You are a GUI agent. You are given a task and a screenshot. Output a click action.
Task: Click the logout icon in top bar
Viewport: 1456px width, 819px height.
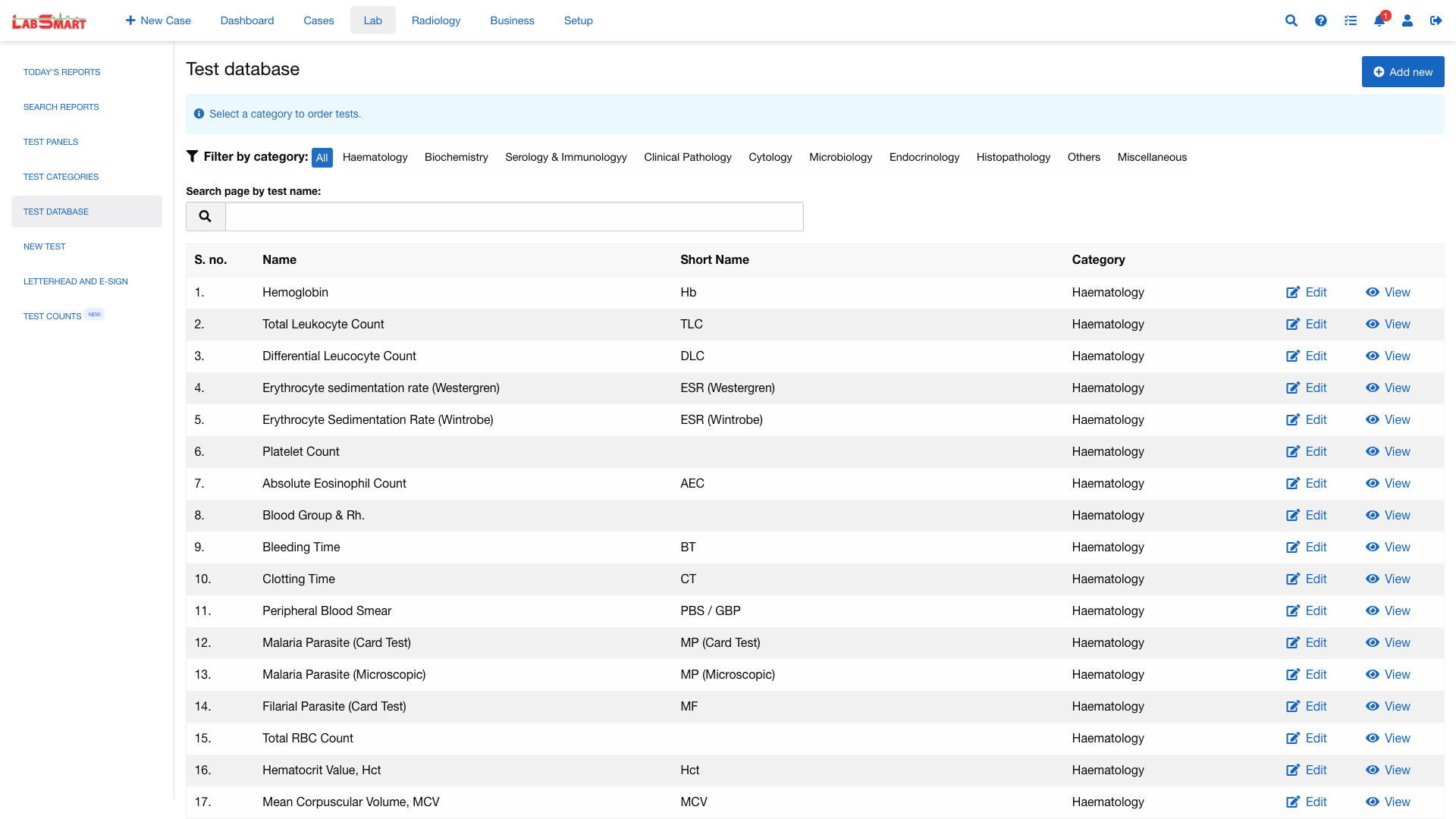point(1436,20)
